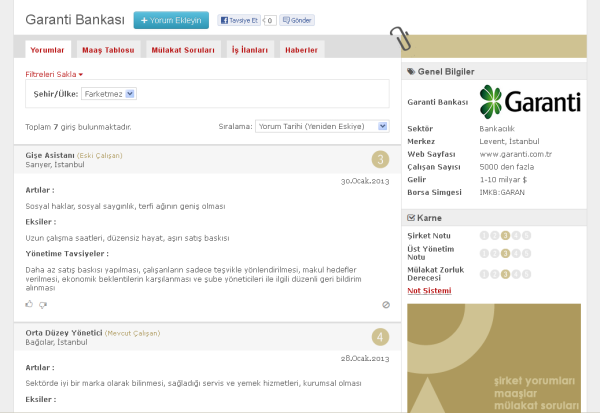The width and height of the screenshot is (600, 413).
Task: Click the score 4 badge on the Orta Düzey Yönetici review
Action: (380, 337)
